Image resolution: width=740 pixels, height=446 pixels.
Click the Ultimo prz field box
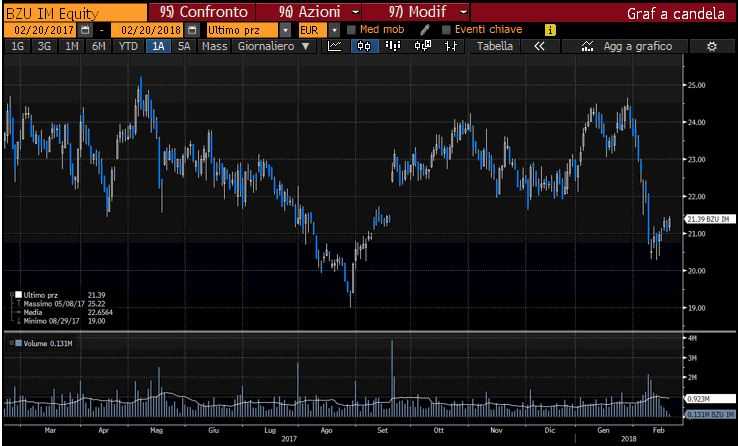click(242, 30)
